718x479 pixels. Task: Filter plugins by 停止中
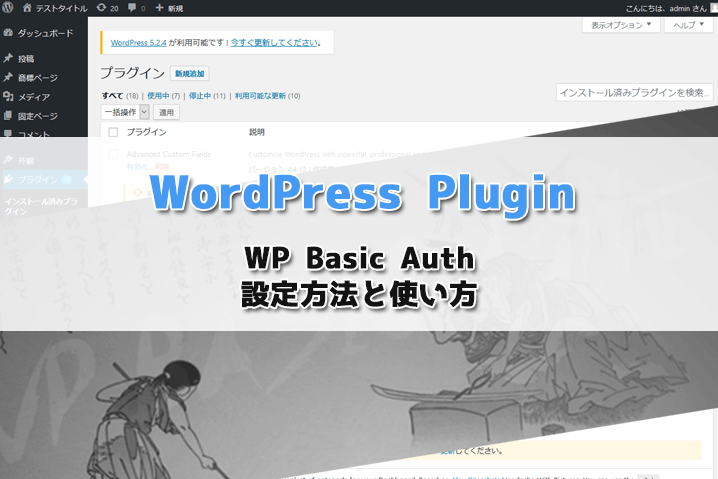pyautogui.click(x=200, y=96)
